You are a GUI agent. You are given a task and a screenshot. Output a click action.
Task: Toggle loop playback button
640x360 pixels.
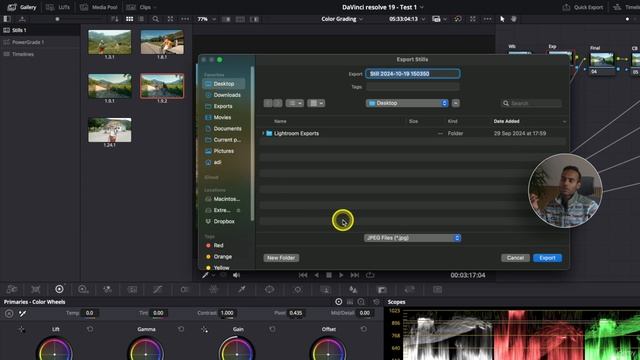point(370,276)
